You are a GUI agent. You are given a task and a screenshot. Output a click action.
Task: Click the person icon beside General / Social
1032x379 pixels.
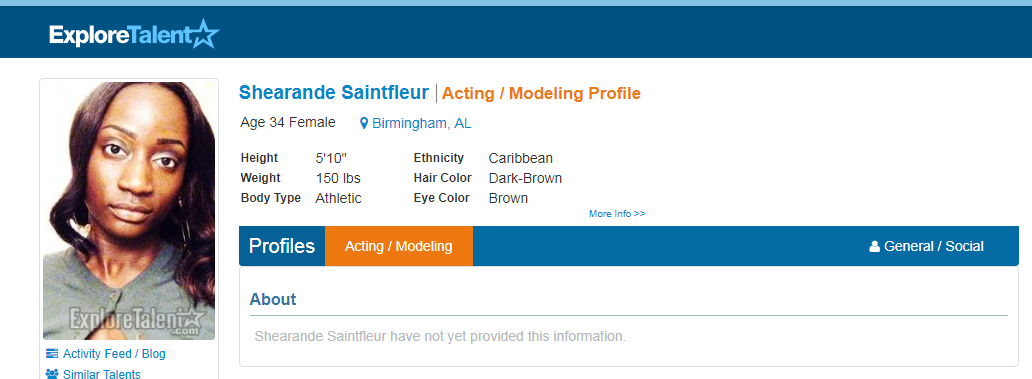pos(875,247)
